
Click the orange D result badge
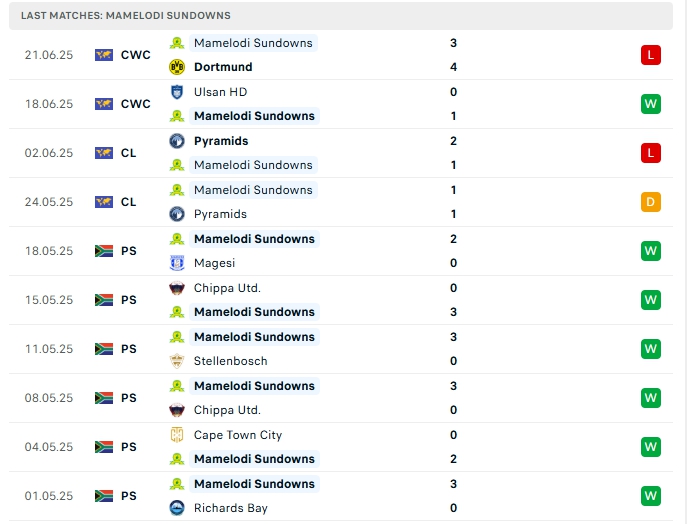pos(651,202)
